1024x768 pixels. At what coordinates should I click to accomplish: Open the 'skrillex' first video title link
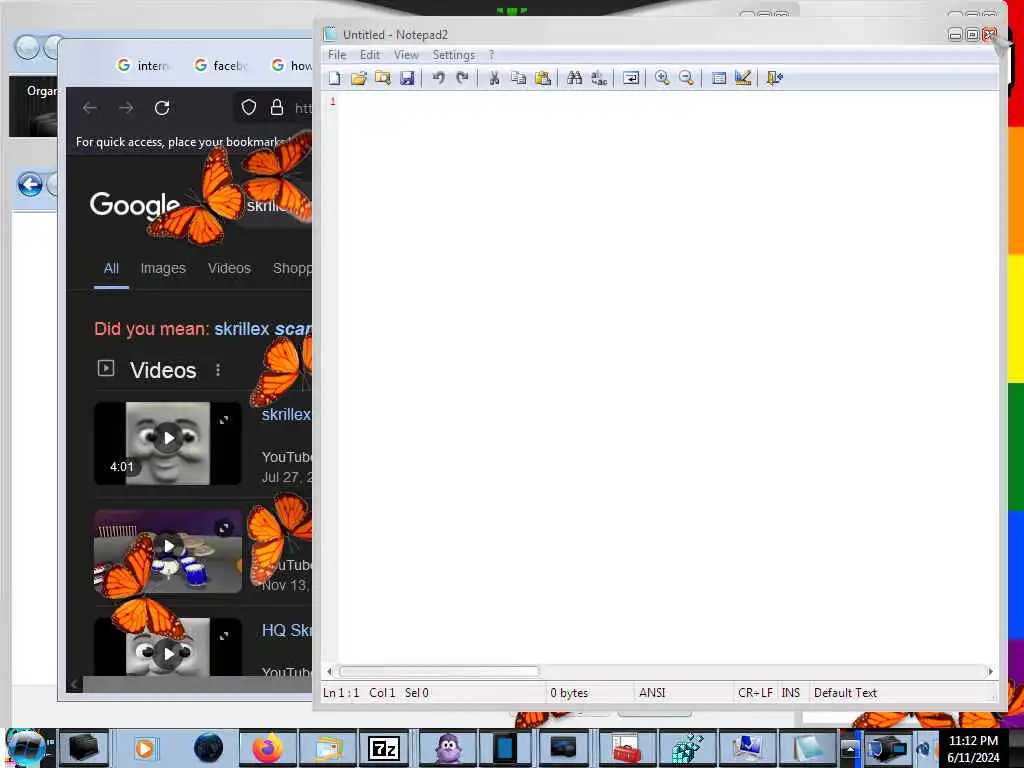coord(286,414)
